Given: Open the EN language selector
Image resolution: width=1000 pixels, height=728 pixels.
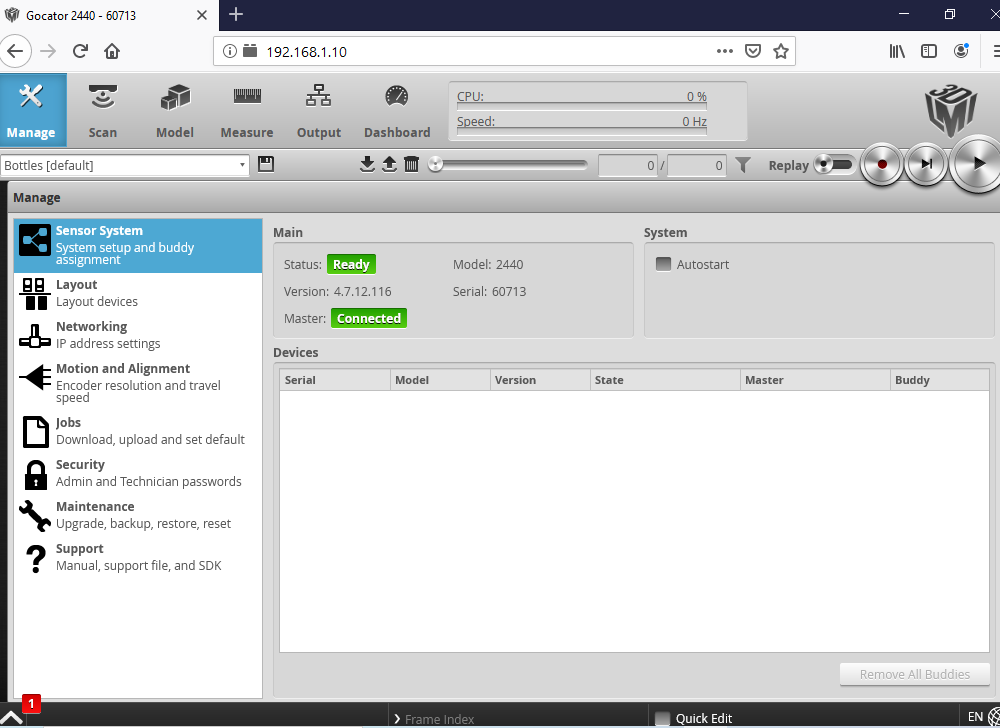Looking at the screenshot, I should (976, 716).
